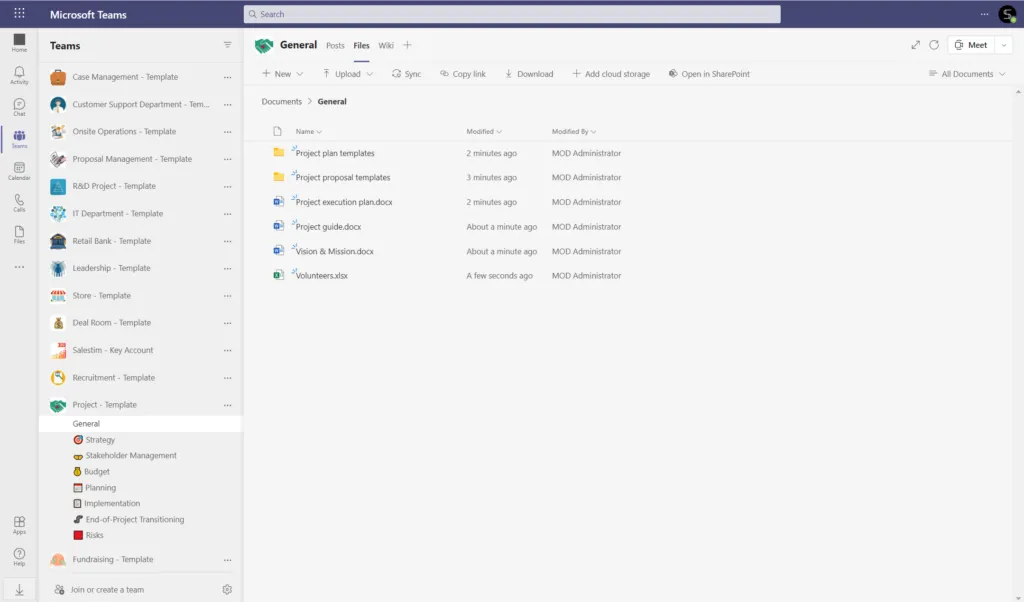Click the download desktop app icon

(20, 590)
